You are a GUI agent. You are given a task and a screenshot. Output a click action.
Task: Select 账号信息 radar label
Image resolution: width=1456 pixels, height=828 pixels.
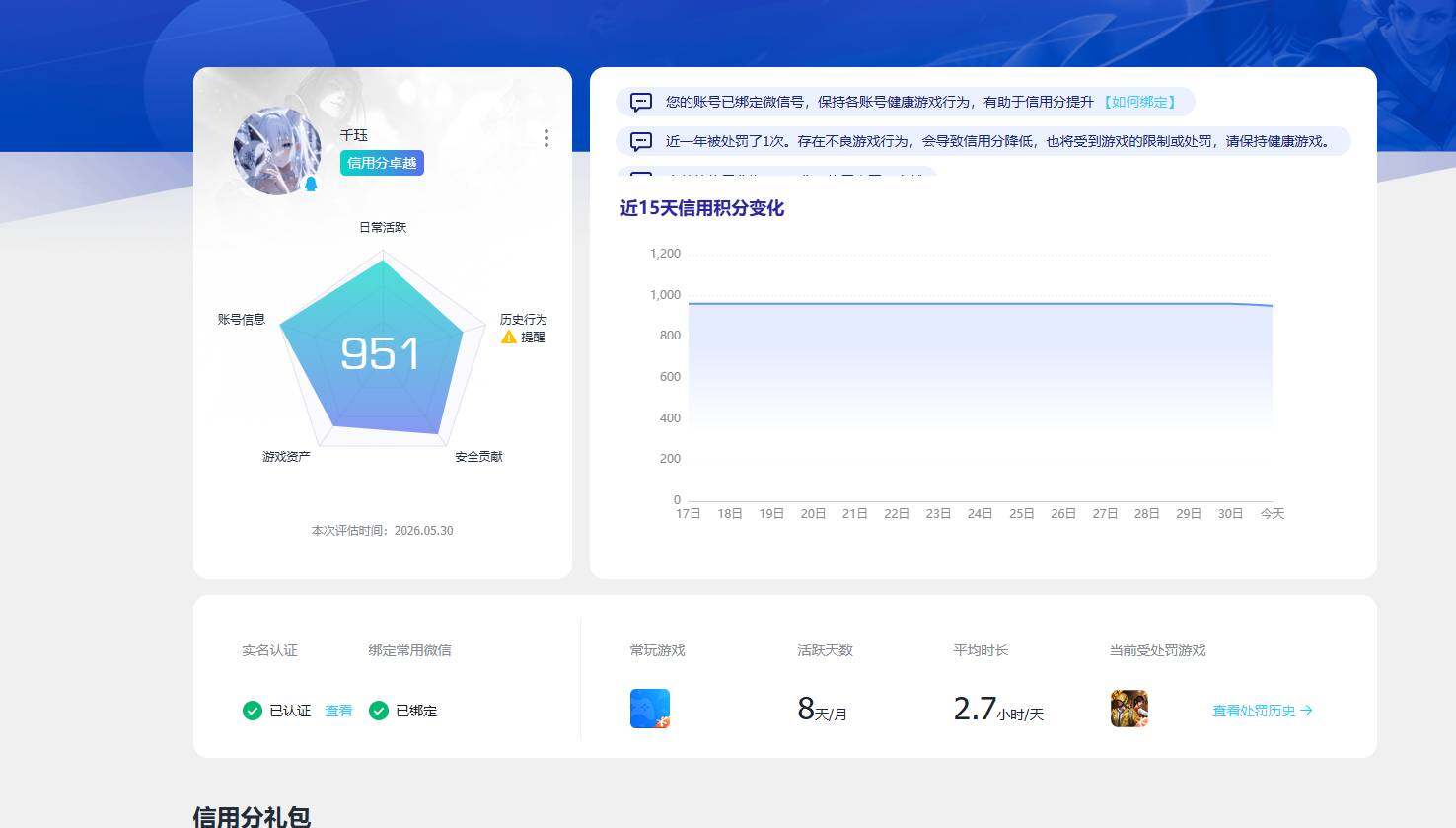click(242, 319)
